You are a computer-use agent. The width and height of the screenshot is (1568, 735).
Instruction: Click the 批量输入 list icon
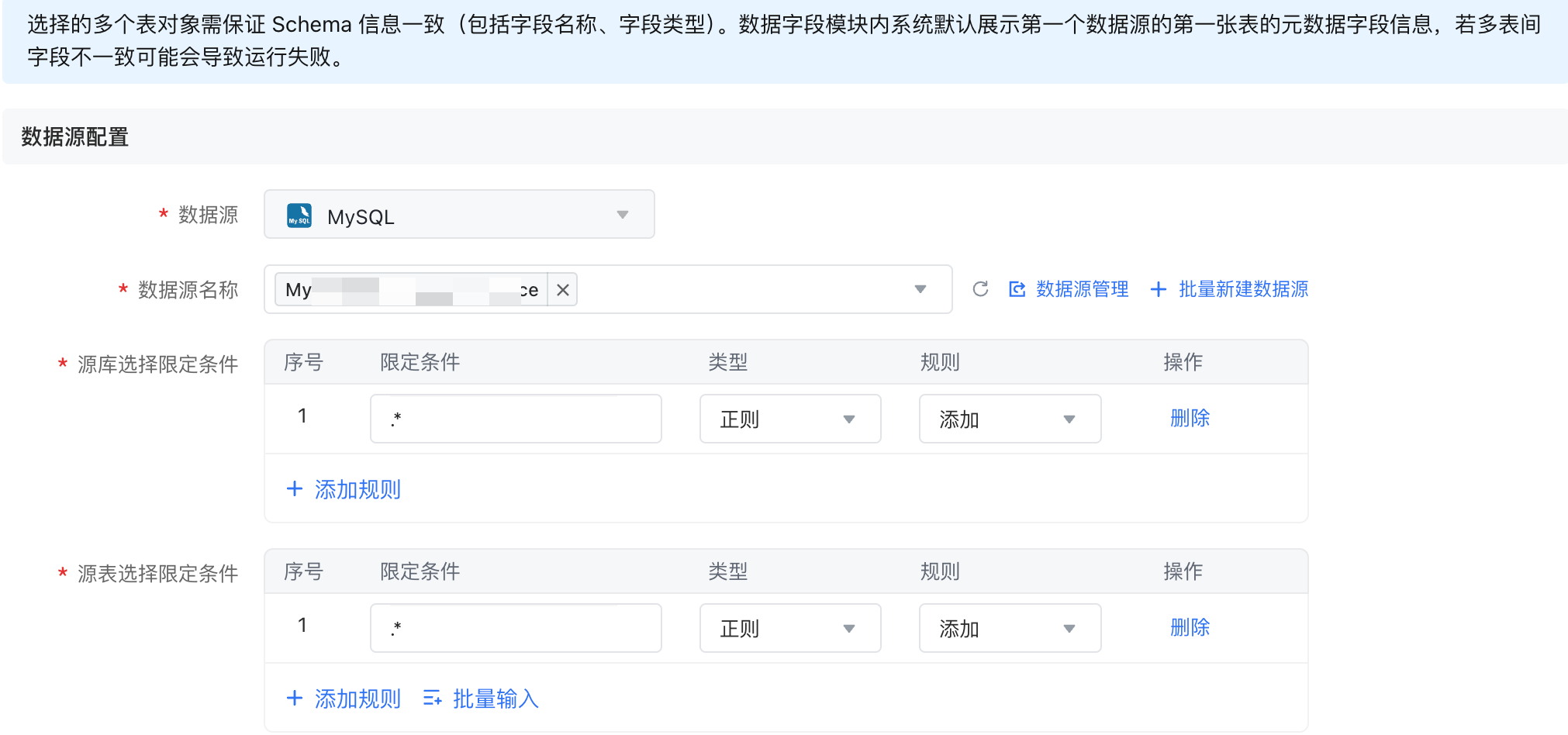(x=432, y=699)
